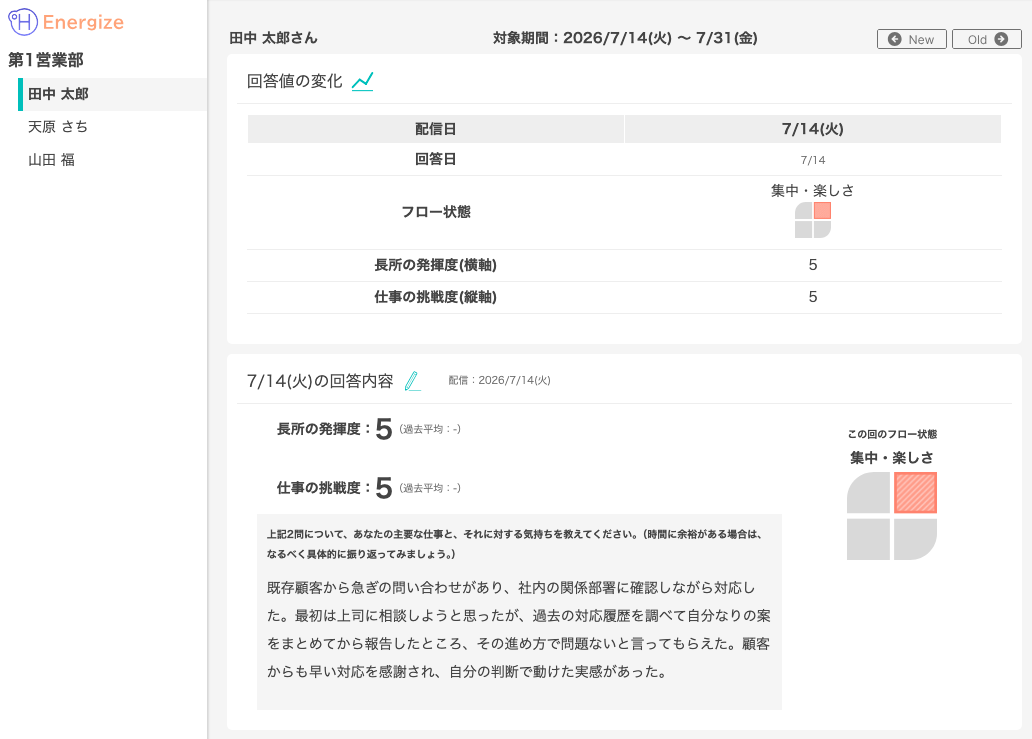Click 仕事の挑戦度(縦軸) row label
Viewport: 1032px width, 739px height.
coord(436,297)
